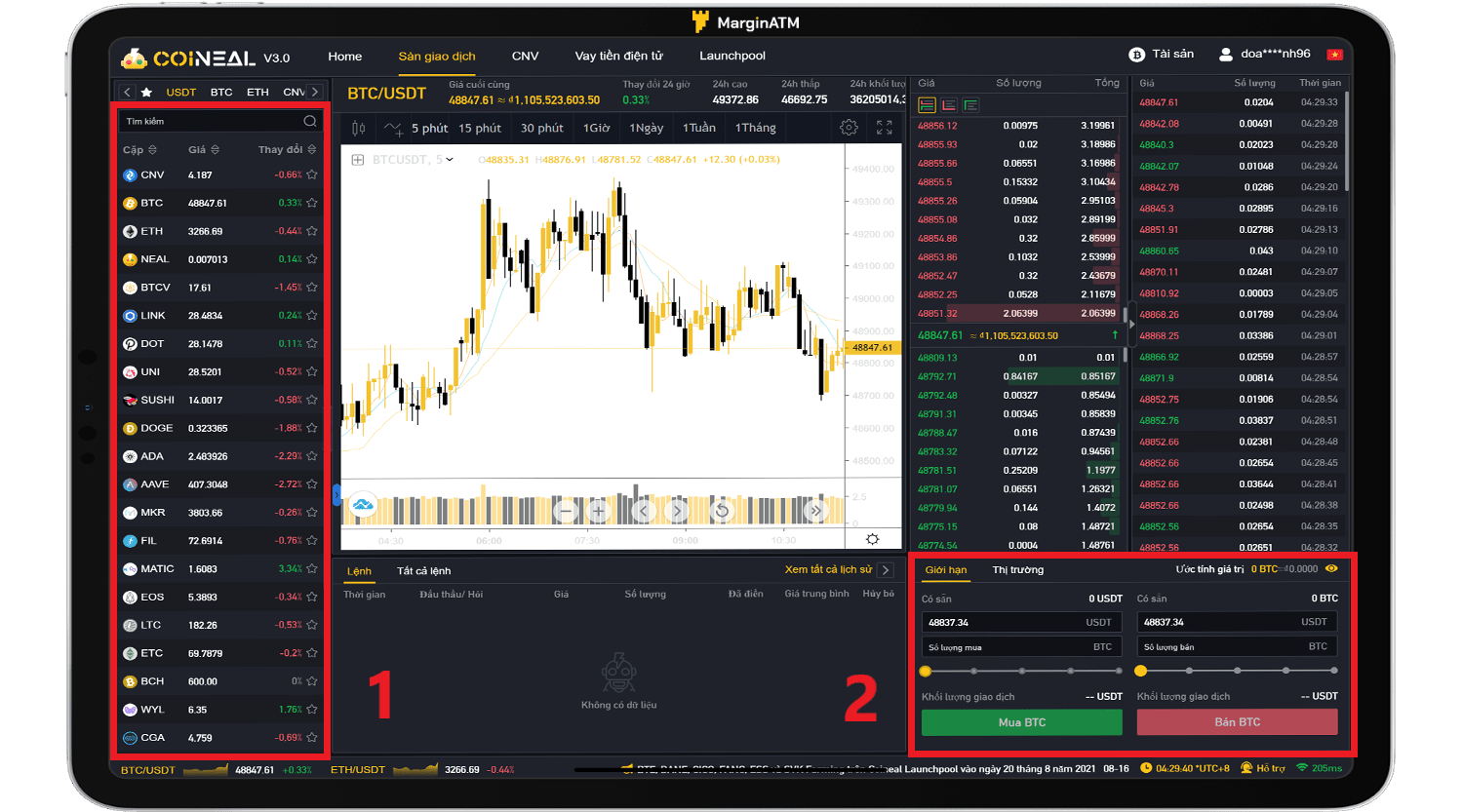
Task: Open the Launchpool menu item
Action: coord(732,56)
